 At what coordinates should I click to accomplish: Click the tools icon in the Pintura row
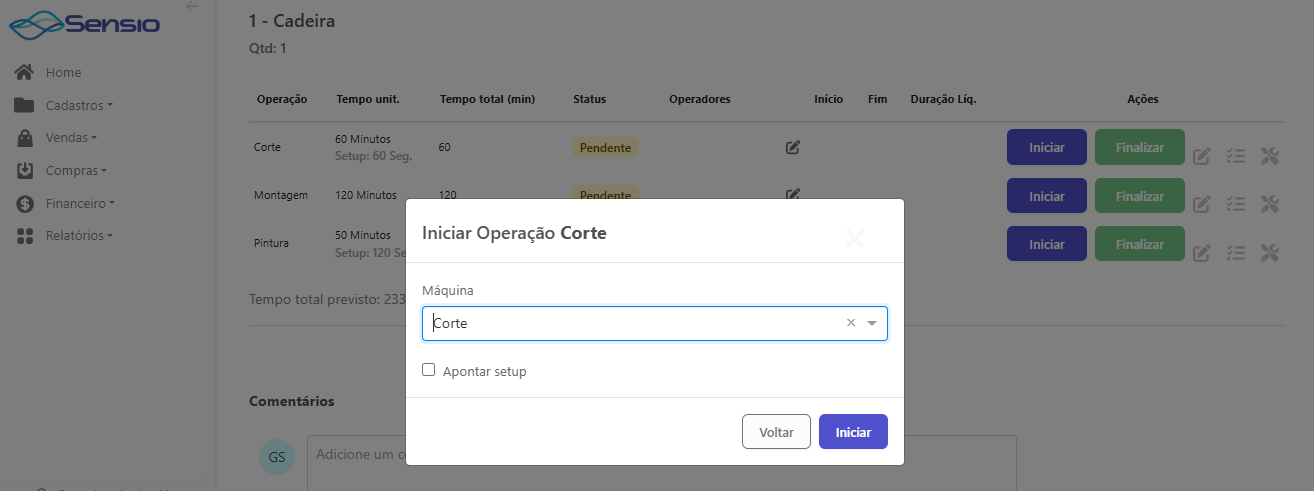tap(1270, 253)
